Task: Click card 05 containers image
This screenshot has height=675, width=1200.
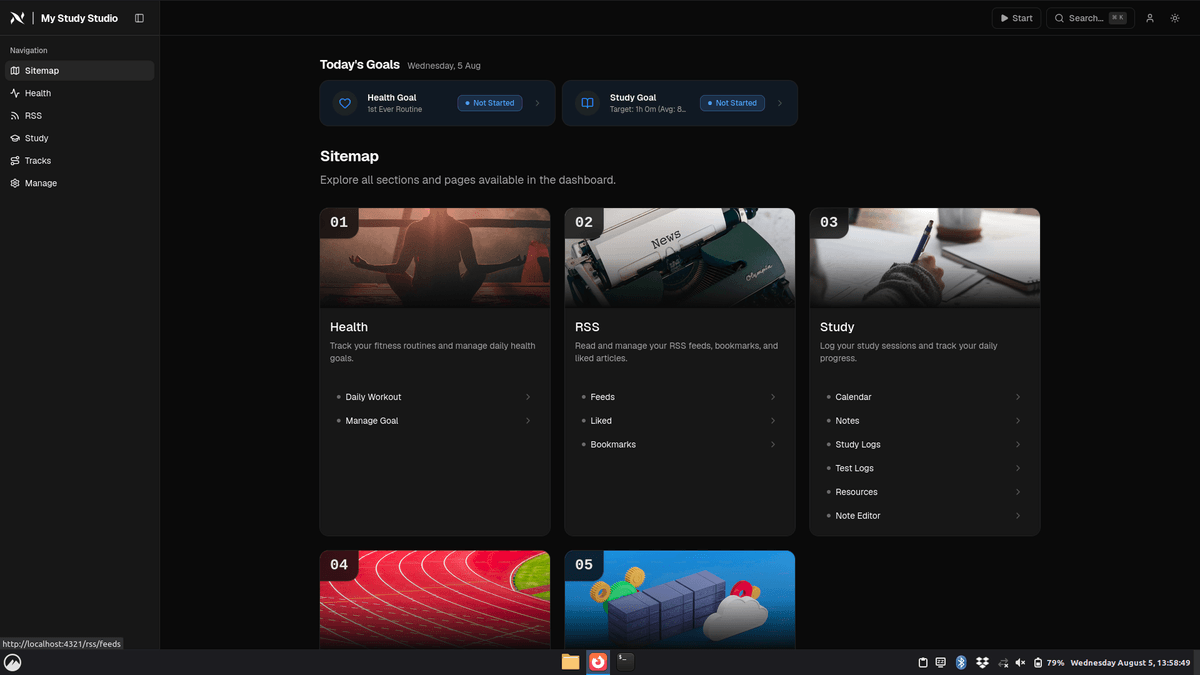Action: tap(680, 600)
